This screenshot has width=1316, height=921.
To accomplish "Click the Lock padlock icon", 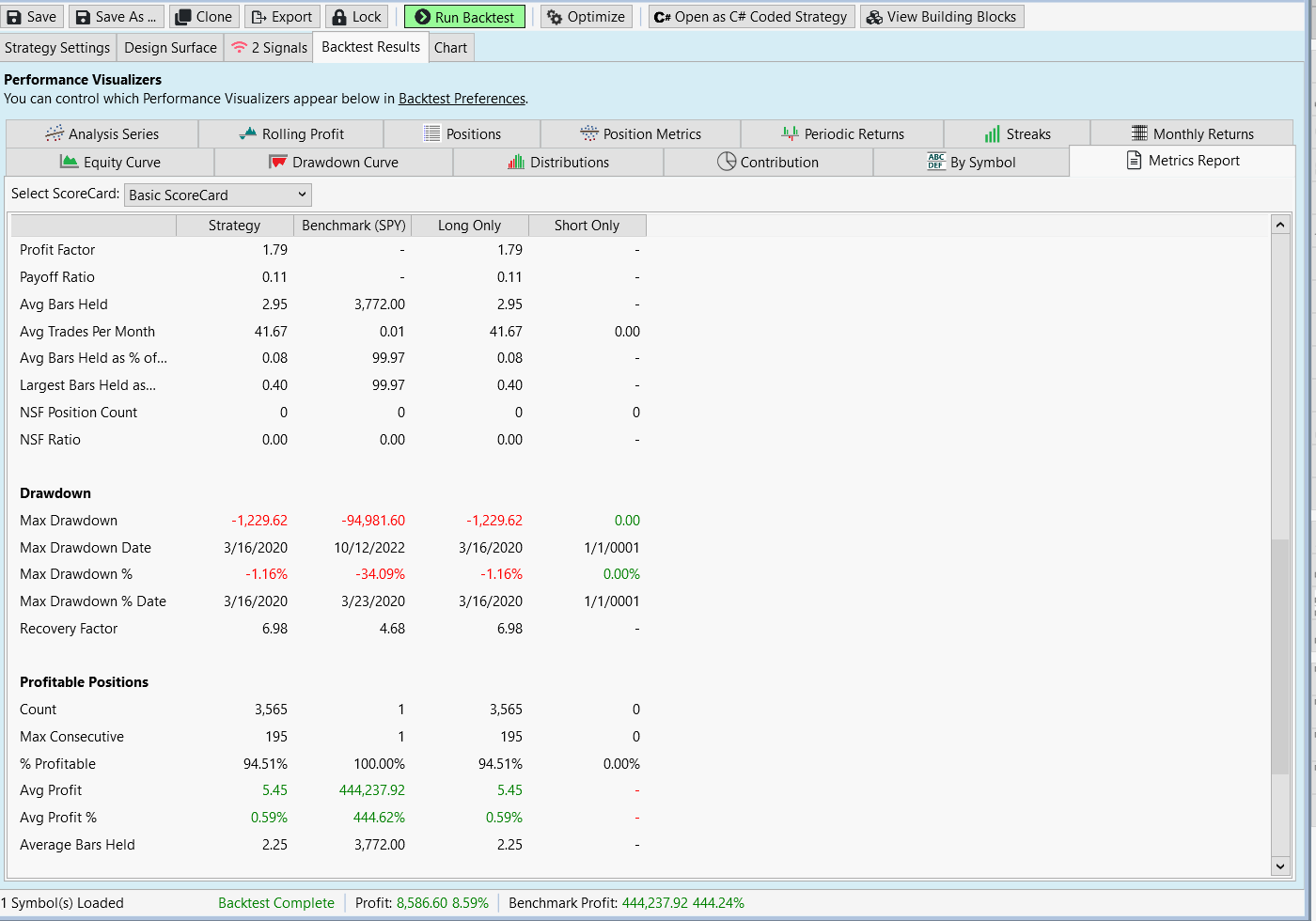I will [339, 17].
